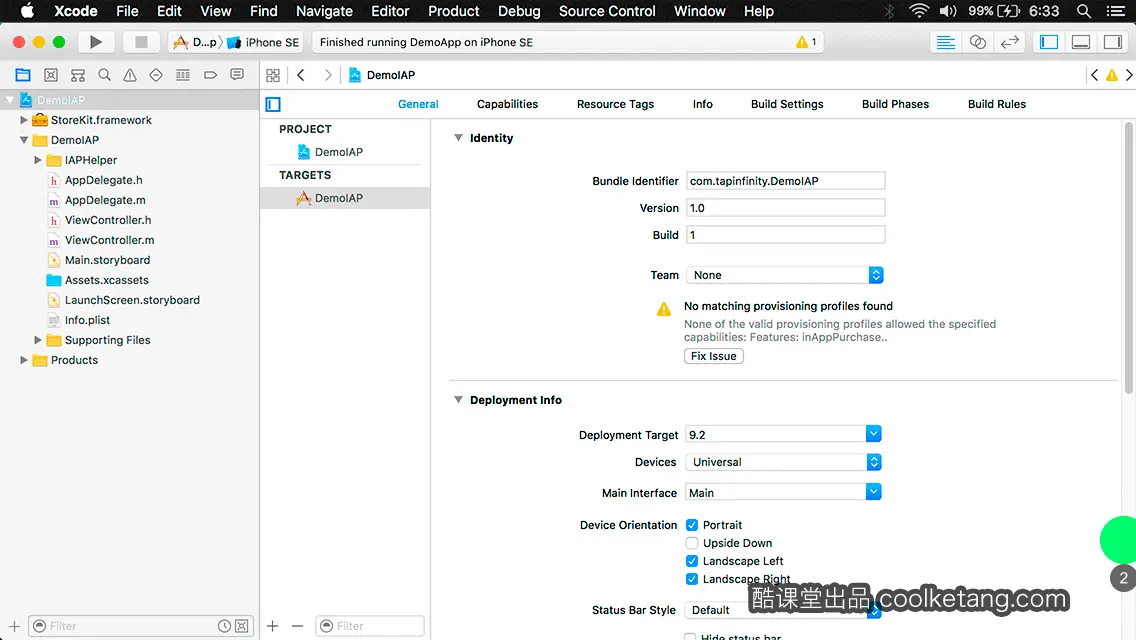The image size is (1136, 640).
Task: Click the Build number field
Action: coord(785,235)
